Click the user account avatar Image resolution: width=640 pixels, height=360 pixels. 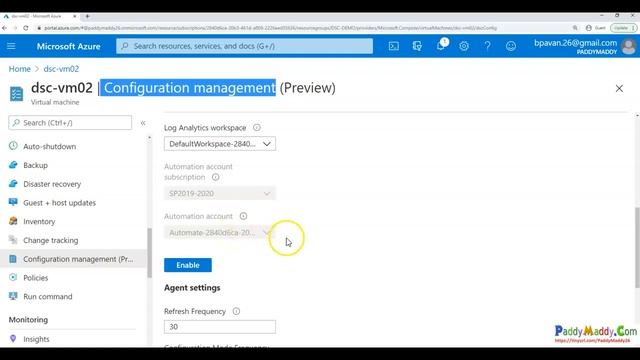click(x=629, y=47)
